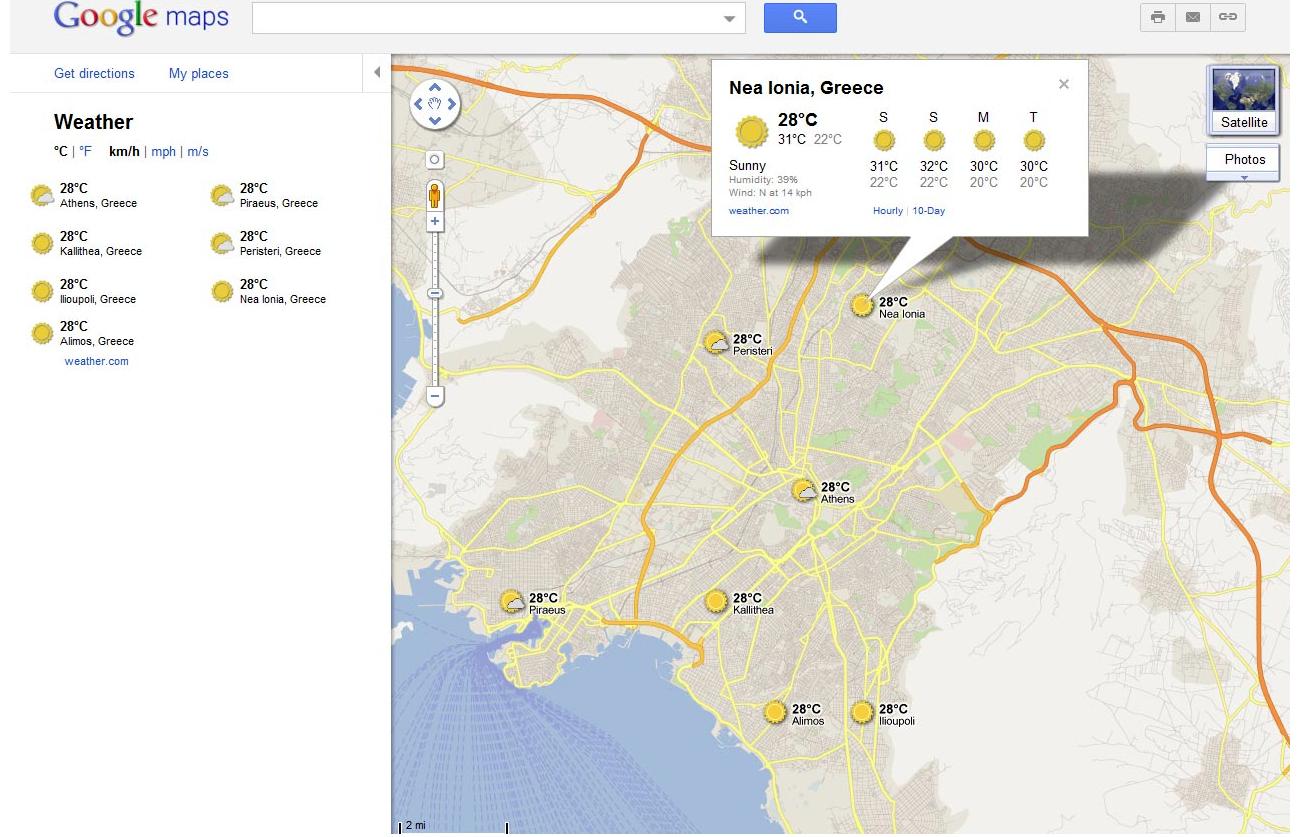
Task: Open the search box dropdown arrow
Action: (x=729, y=19)
